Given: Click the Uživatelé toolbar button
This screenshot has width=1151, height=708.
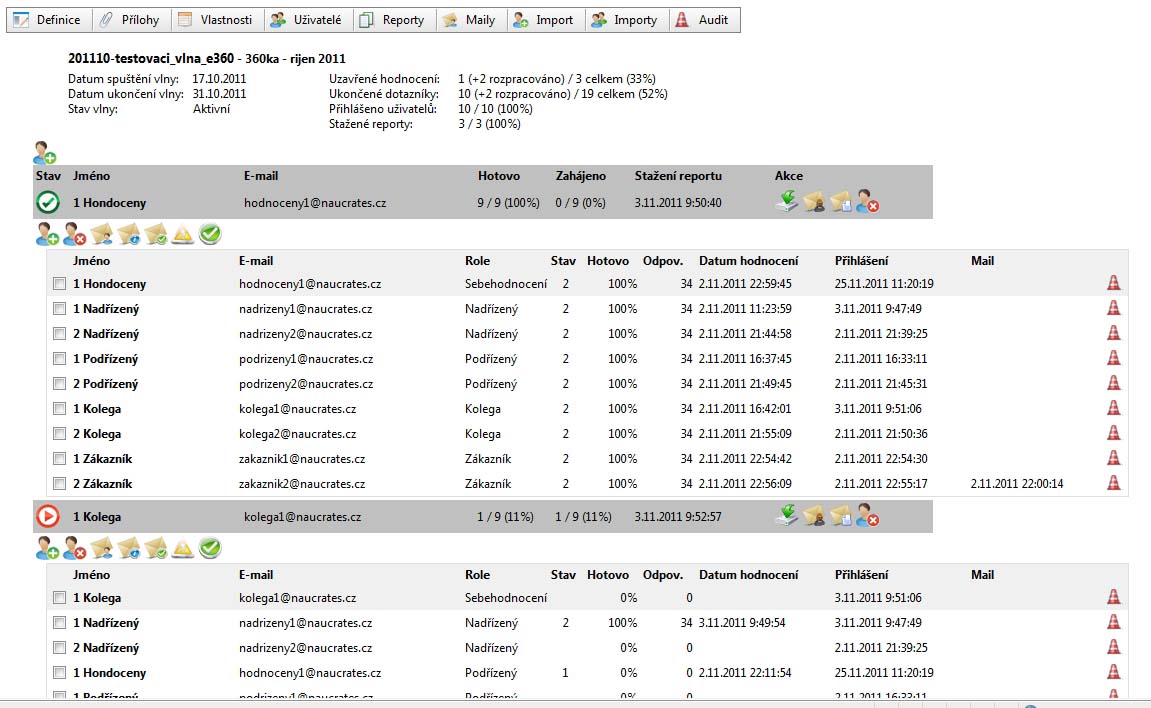Looking at the screenshot, I should [306, 20].
